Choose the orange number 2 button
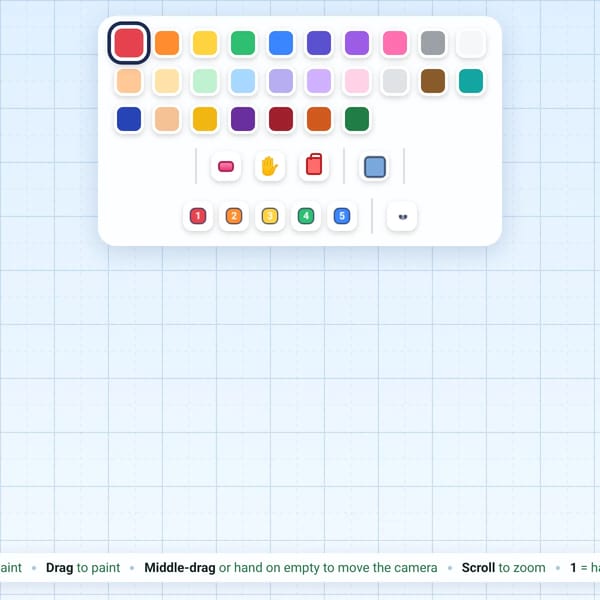The width and height of the screenshot is (600, 600). click(x=234, y=216)
